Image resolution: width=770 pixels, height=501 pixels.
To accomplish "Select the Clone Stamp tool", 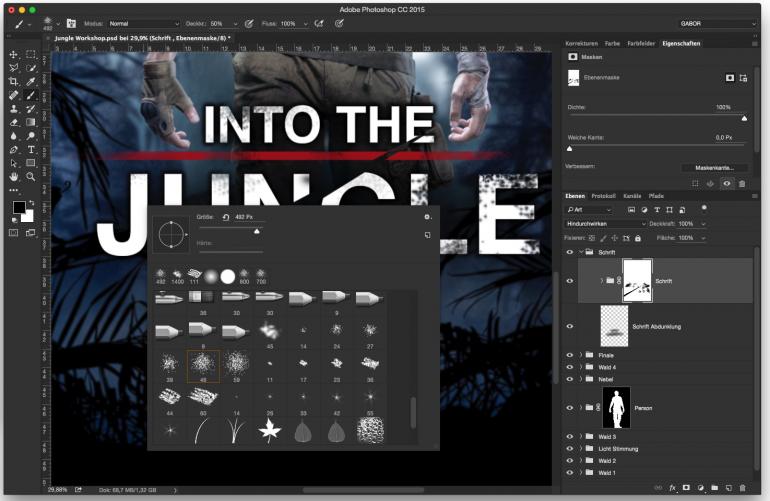I will click(14, 109).
